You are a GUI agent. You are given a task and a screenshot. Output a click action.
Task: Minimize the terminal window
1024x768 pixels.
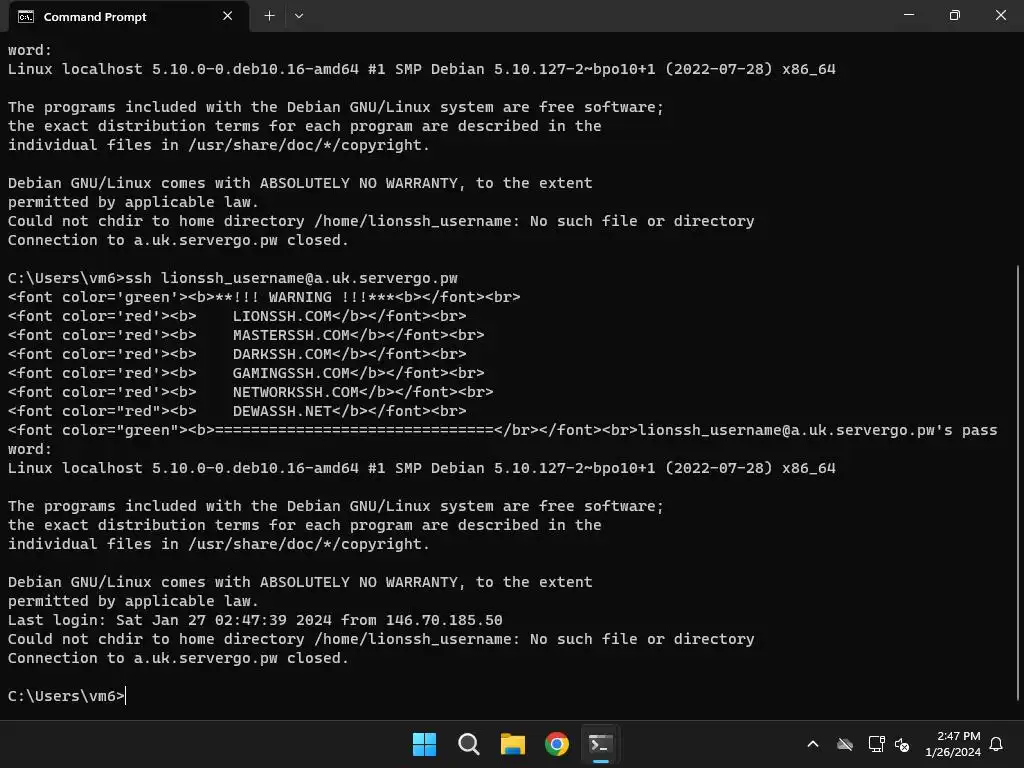[x=909, y=15]
